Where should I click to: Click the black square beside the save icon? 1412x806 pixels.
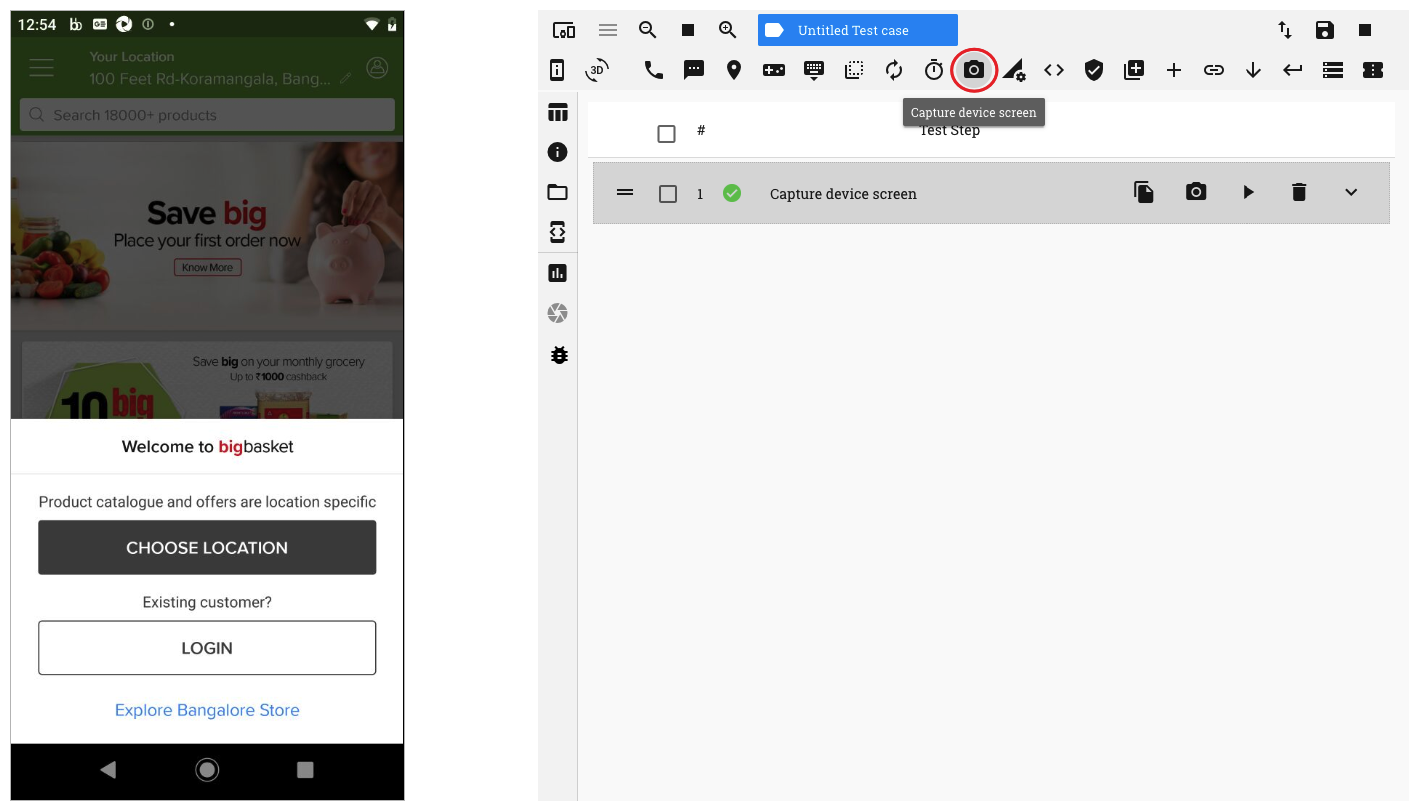pos(1365,30)
